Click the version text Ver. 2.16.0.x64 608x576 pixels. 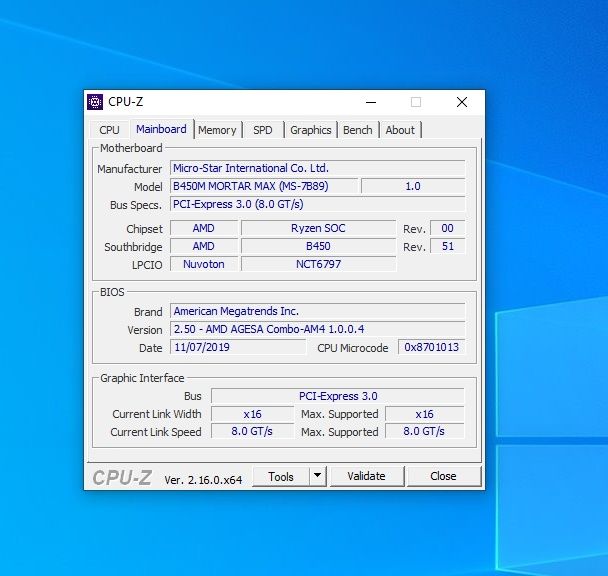point(203,480)
